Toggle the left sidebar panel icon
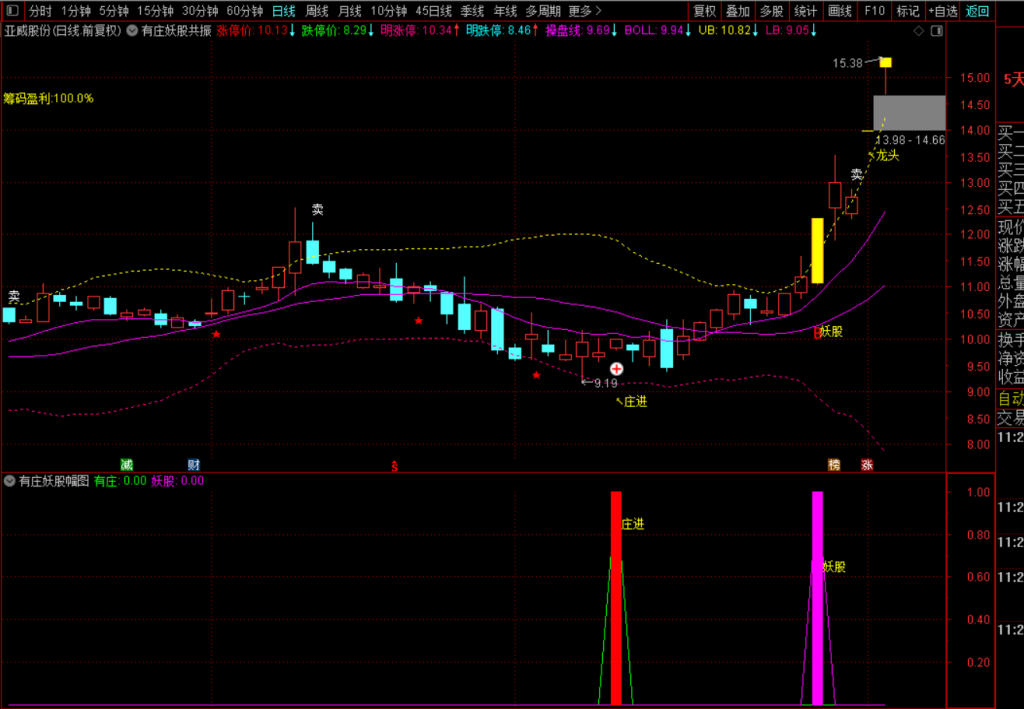This screenshot has width=1024, height=709. click(x=12, y=11)
